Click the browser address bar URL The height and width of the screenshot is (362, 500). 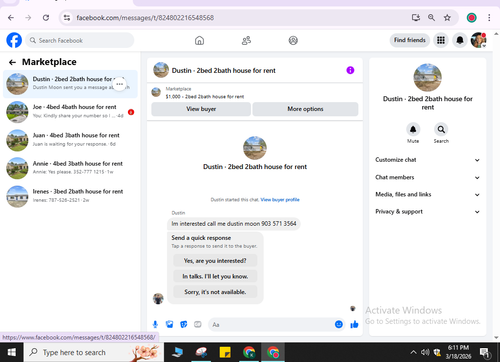[x=145, y=18]
